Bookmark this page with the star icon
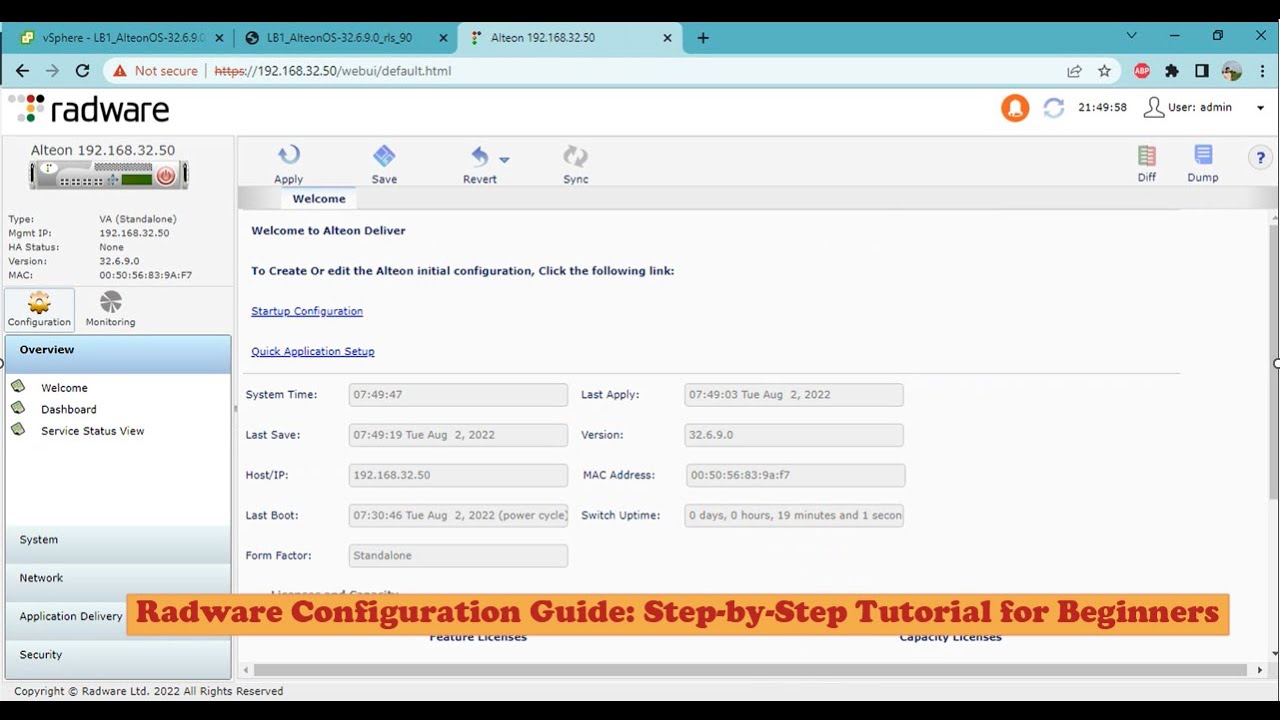 [1104, 71]
